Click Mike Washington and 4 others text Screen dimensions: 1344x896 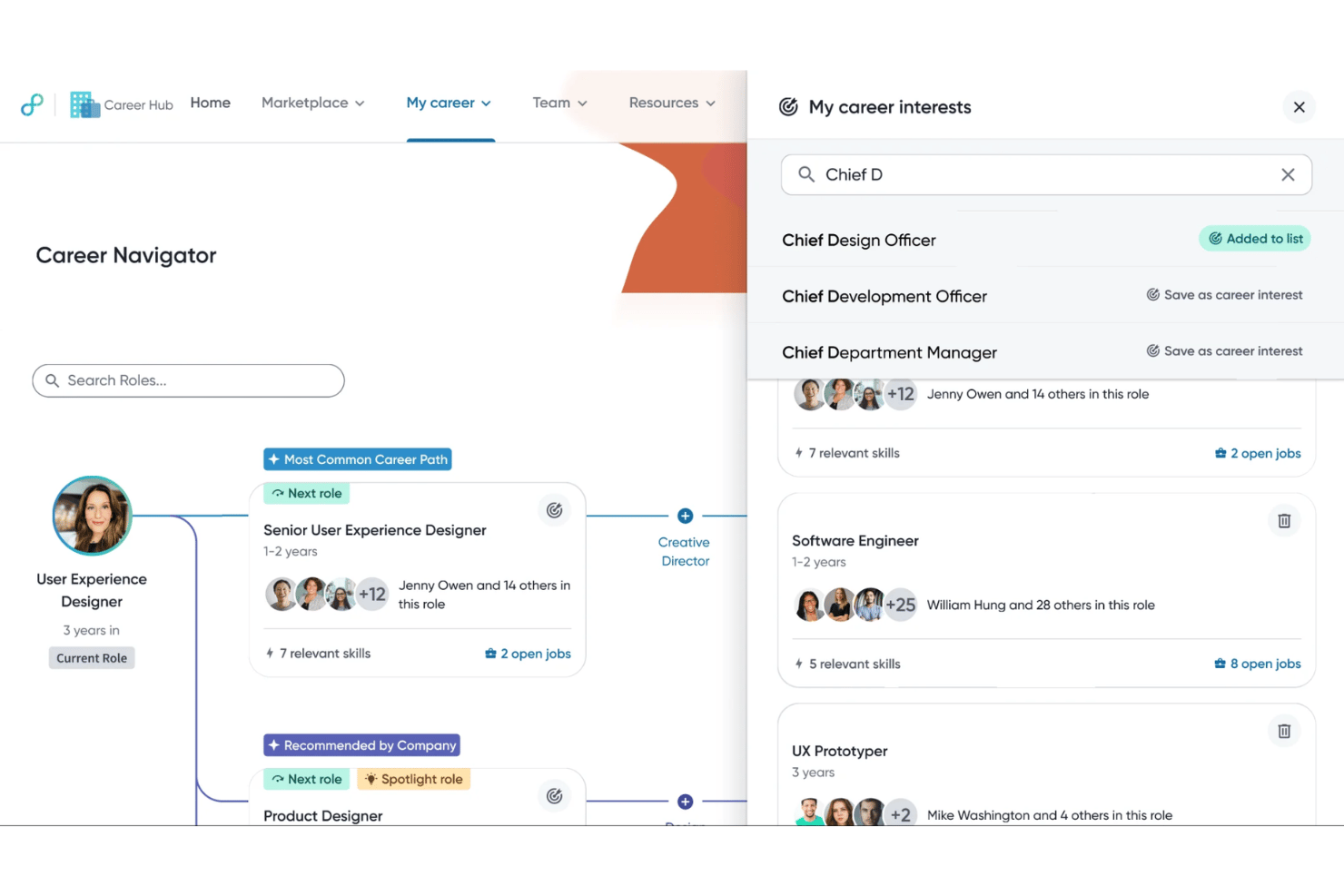(1049, 815)
